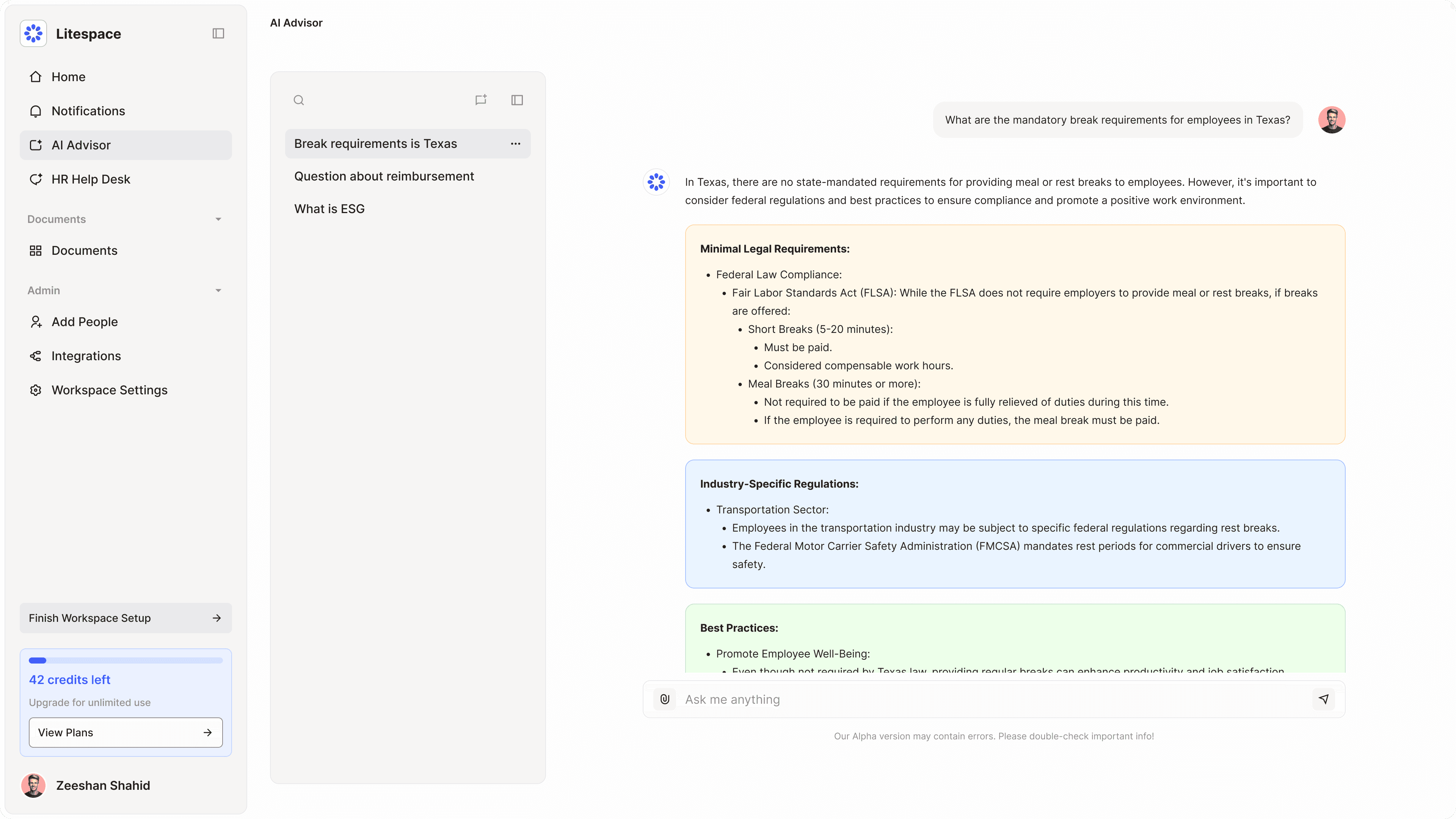Click the attachment paperclip icon
1456x819 pixels.
point(665,699)
